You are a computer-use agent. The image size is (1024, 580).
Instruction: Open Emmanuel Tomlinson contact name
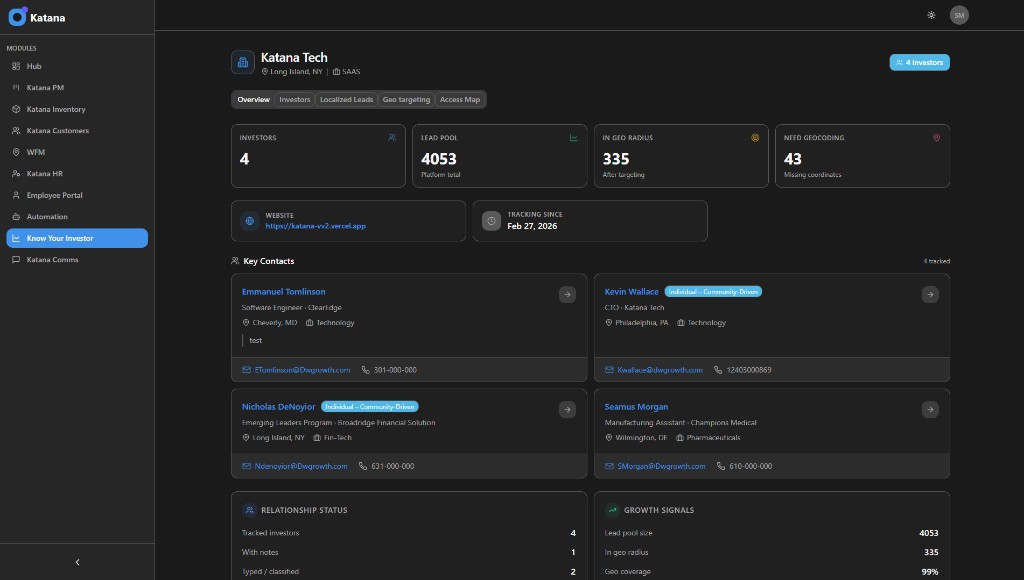point(283,292)
